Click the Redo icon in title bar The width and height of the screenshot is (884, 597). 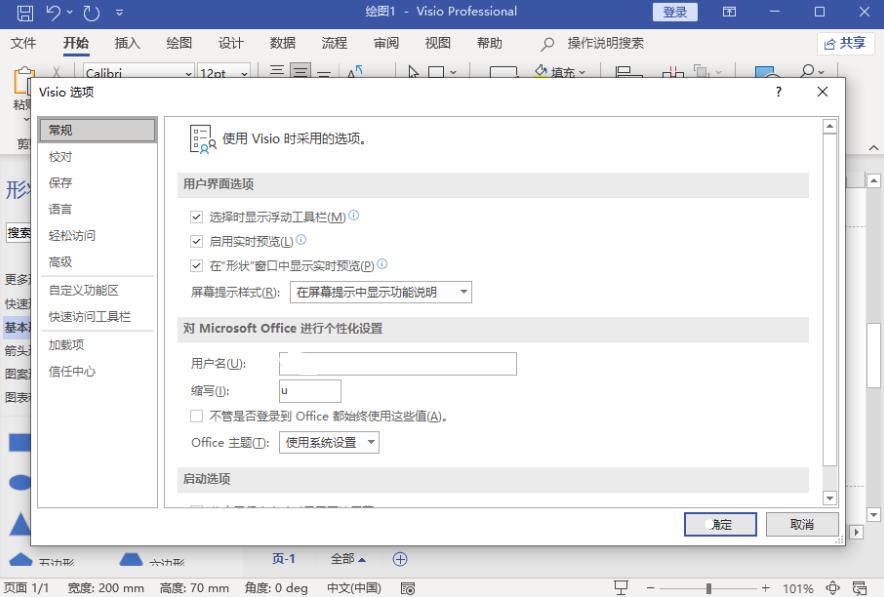click(x=91, y=12)
